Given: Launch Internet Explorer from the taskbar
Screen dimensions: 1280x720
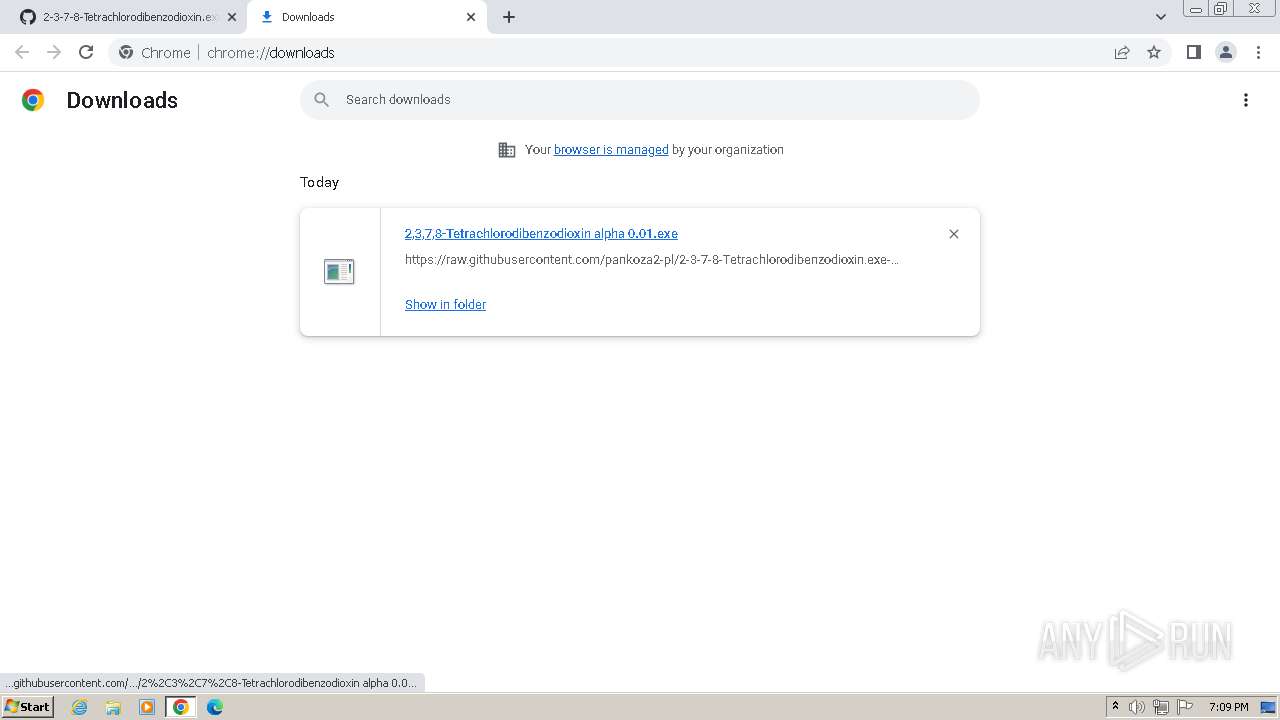Looking at the screenshot, I should coord(80,707).
